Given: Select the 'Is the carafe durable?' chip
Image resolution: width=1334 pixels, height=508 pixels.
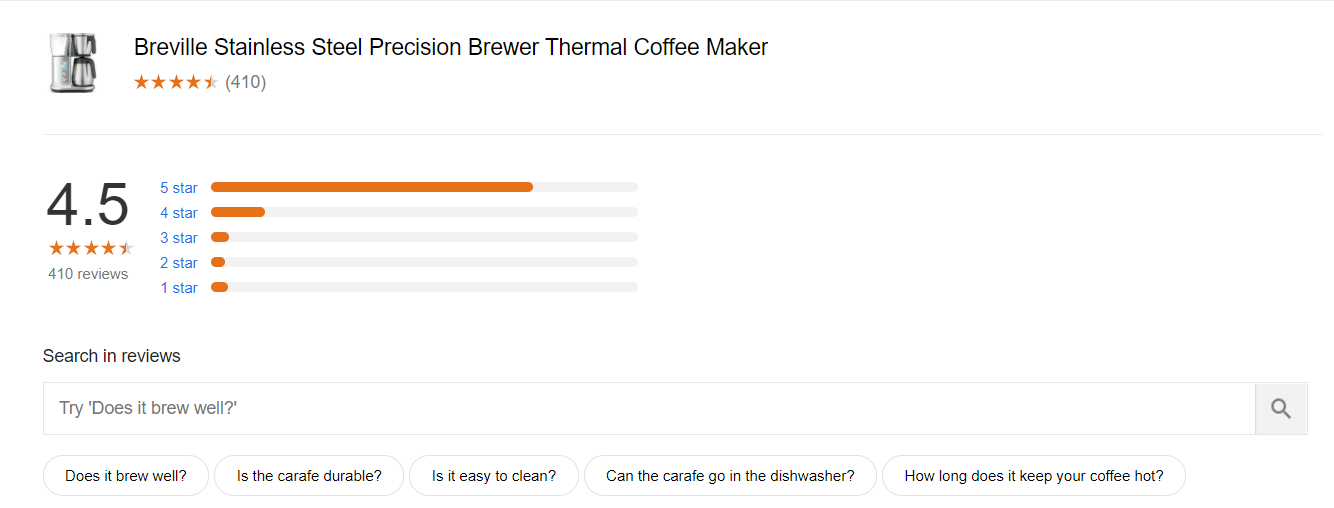Looking at the screenshot, I should (x=309, y=476).
